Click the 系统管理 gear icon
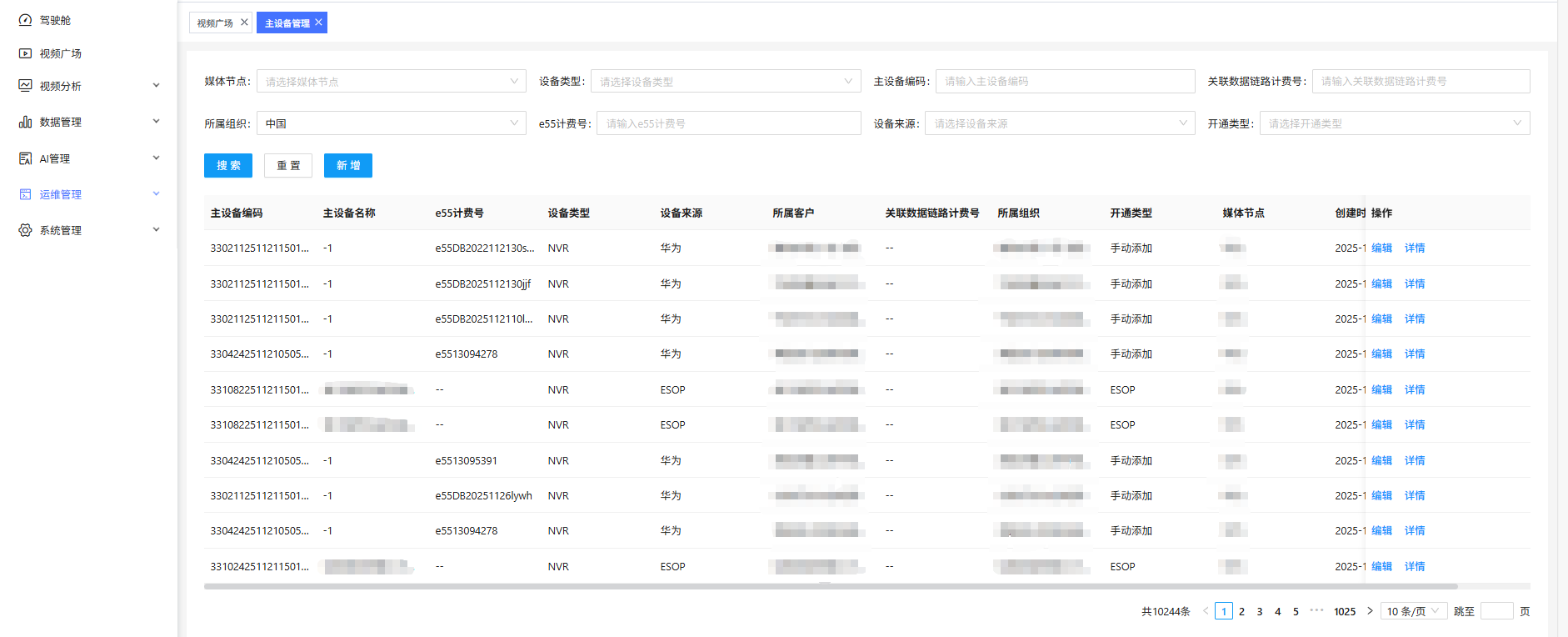This screenshot has height=637, width=1568. 25,230
